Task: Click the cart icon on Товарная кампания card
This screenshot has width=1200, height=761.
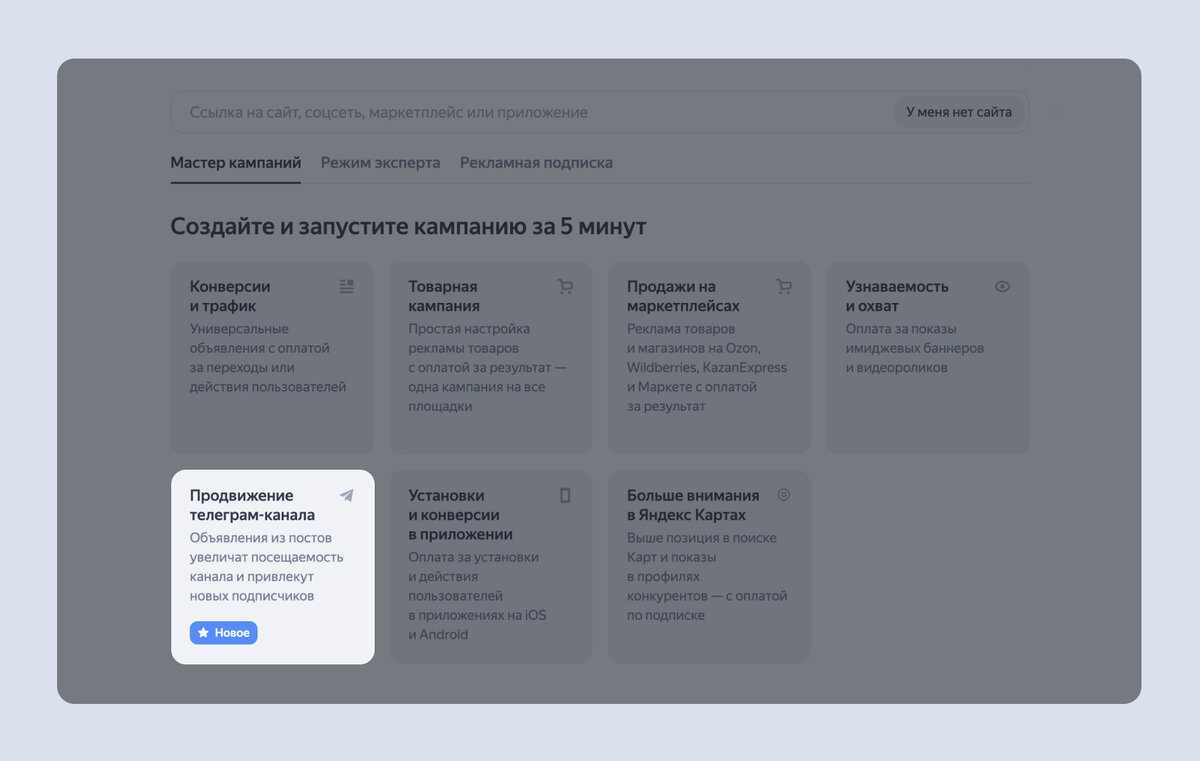Action: (x=565, y=286)
